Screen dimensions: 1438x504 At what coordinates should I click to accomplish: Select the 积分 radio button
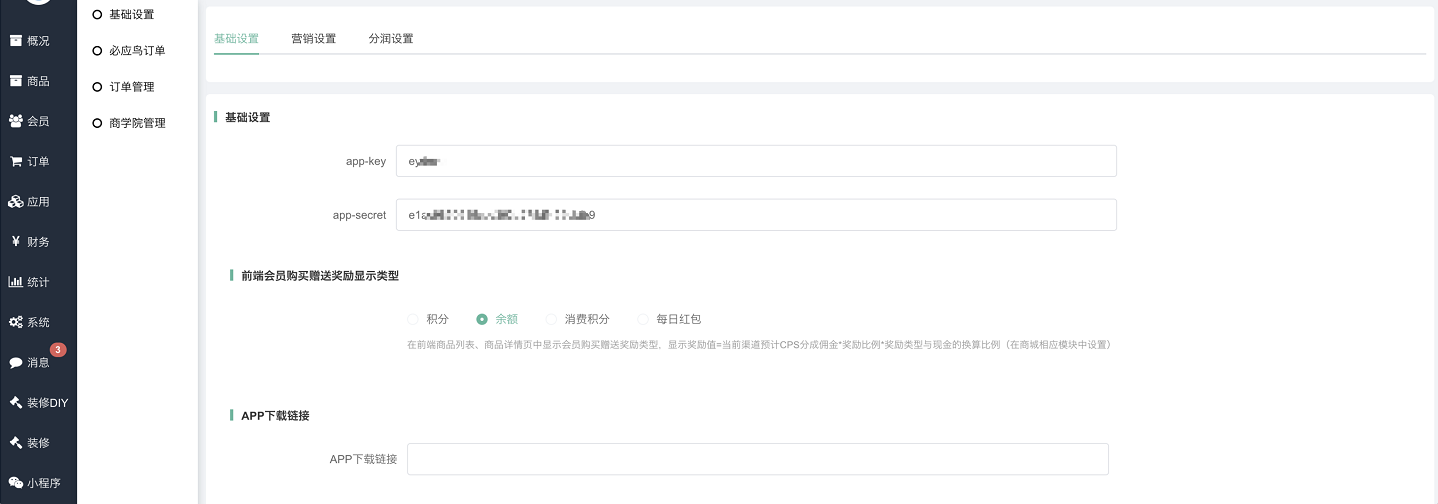[413, 319]
